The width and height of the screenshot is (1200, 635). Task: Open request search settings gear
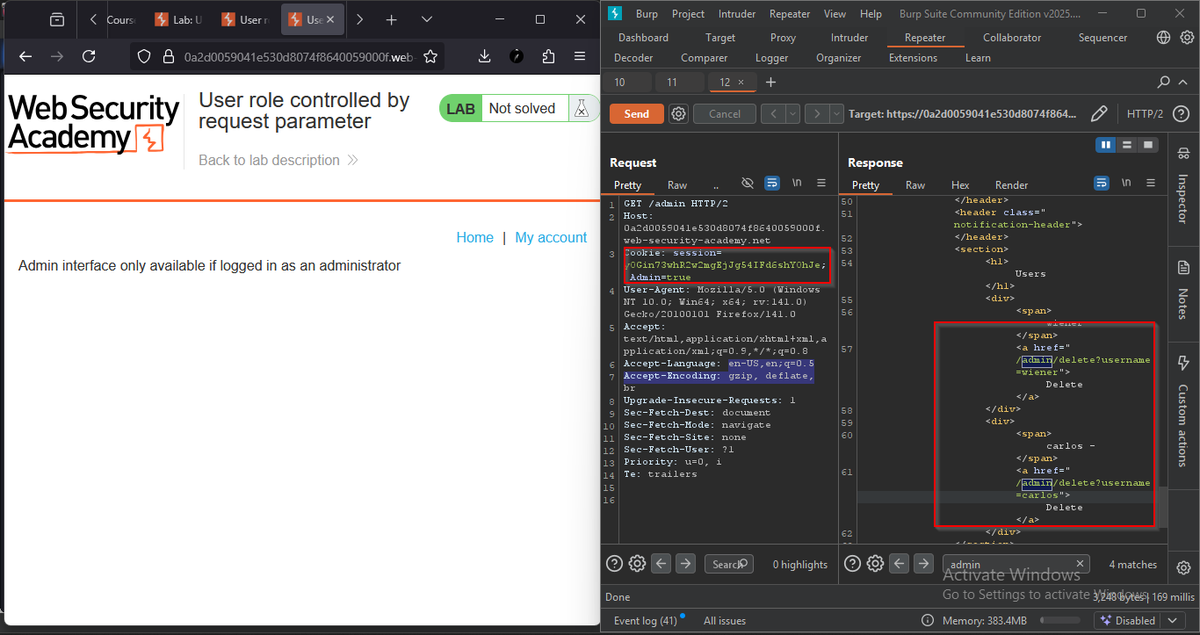click(637, 564)
